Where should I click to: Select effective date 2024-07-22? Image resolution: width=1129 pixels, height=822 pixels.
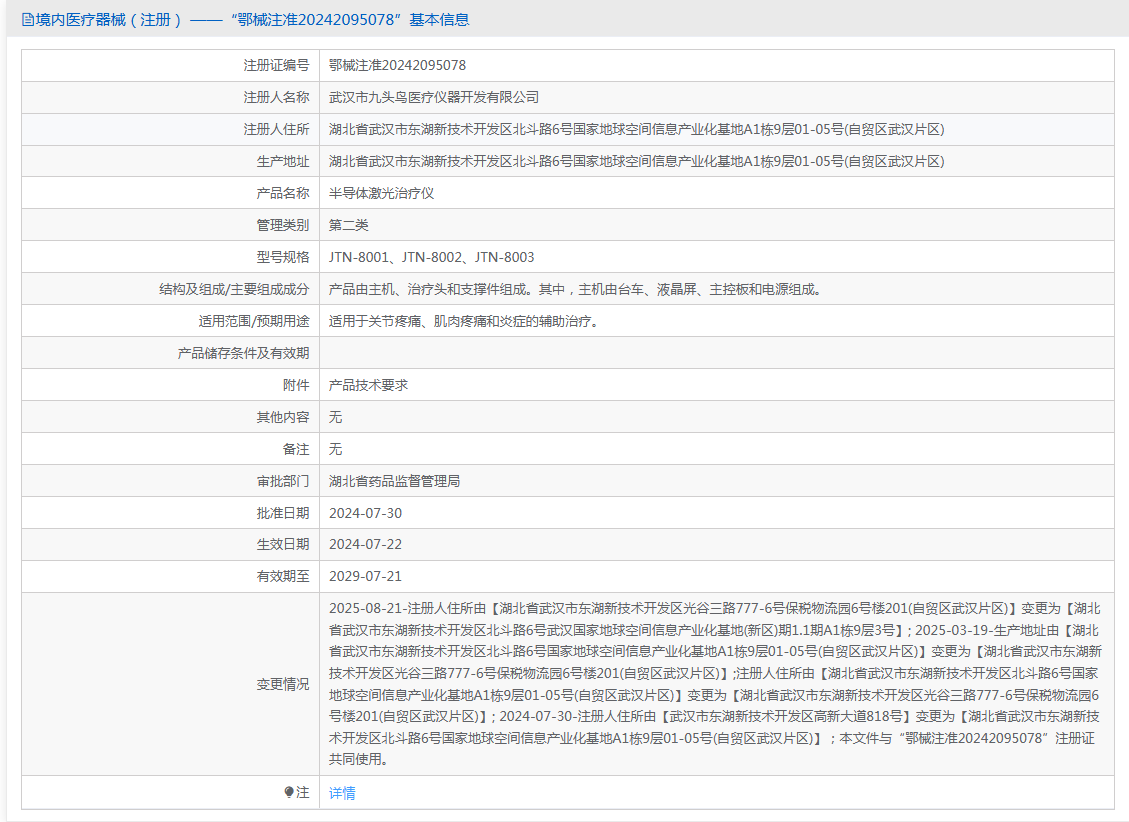coord(366,544)
